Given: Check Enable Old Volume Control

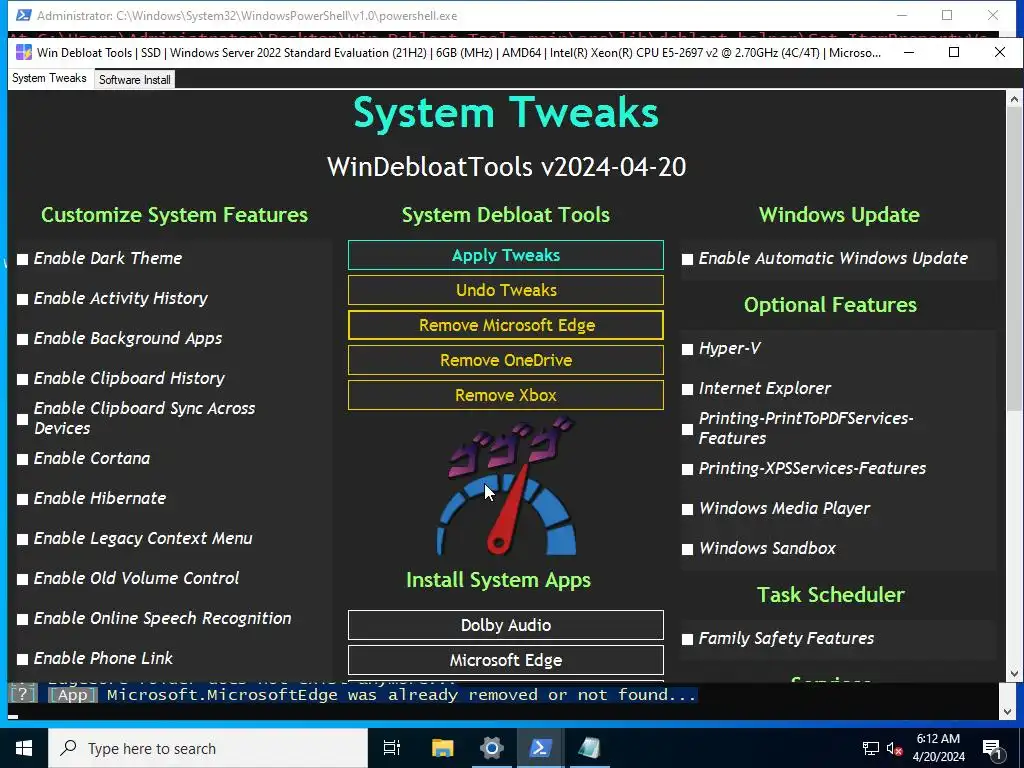Looking at the screenshot, I should [22, 579].
